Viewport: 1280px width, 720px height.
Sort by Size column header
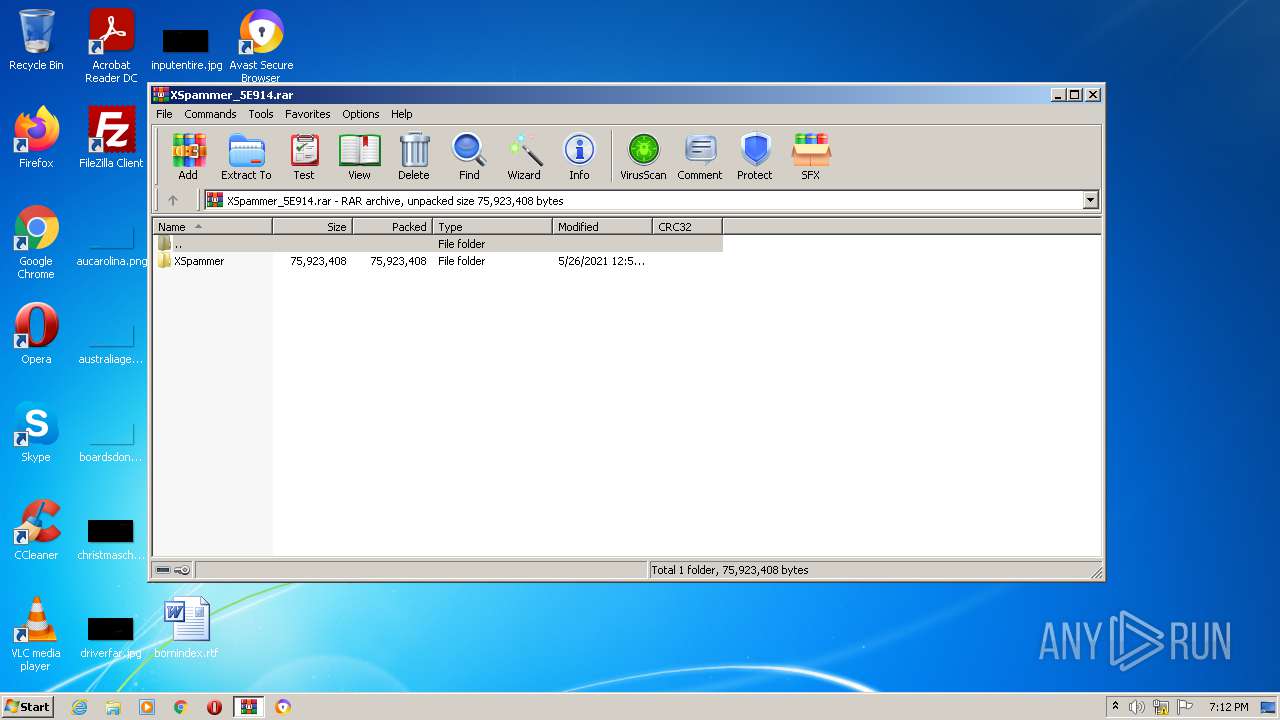tap(312, 227)
